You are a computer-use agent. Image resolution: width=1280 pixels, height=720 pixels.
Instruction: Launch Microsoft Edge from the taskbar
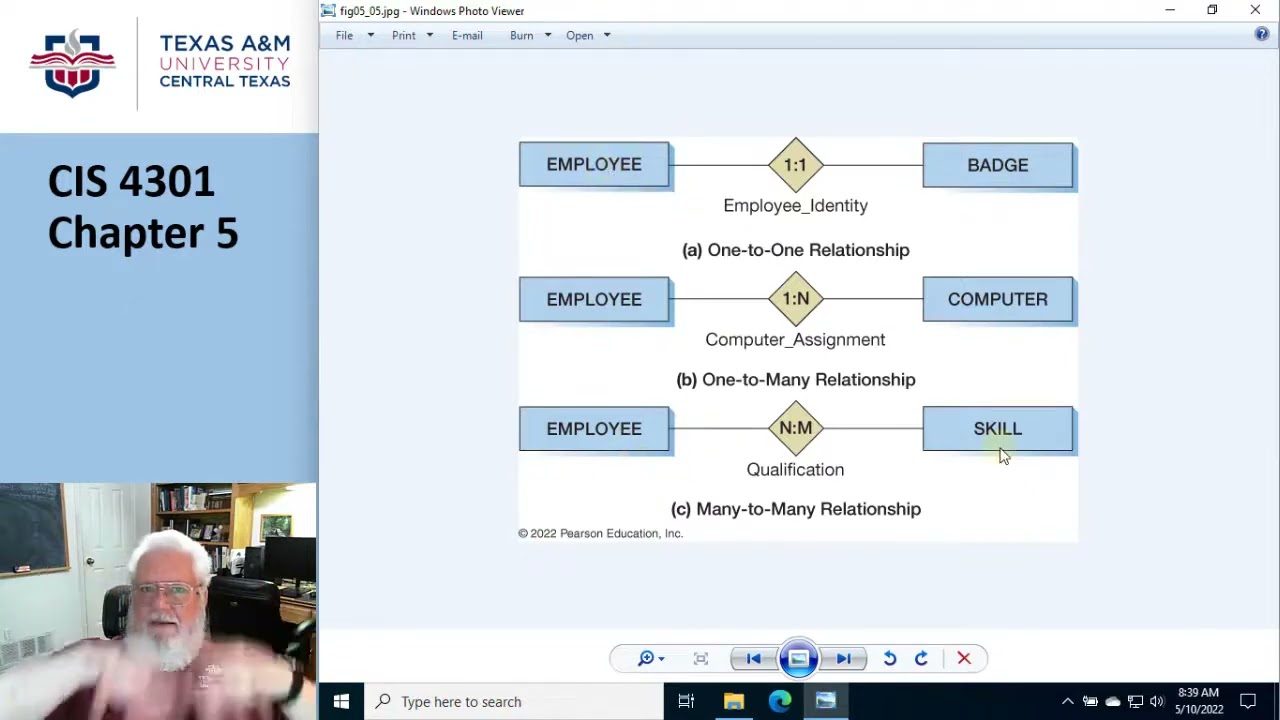[780, 701]
